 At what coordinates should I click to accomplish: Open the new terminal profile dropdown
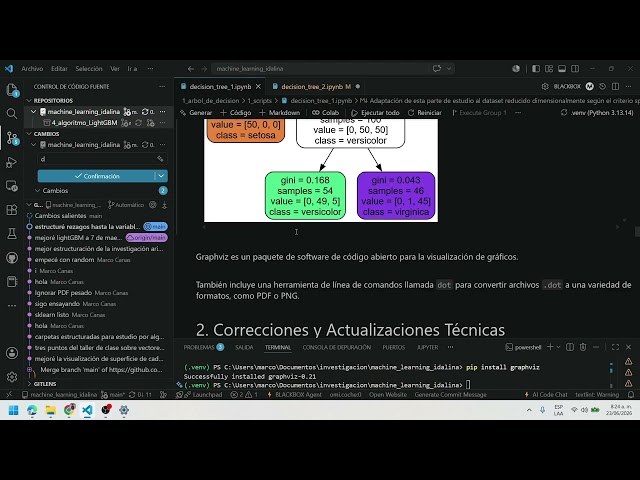pos(558,347)
